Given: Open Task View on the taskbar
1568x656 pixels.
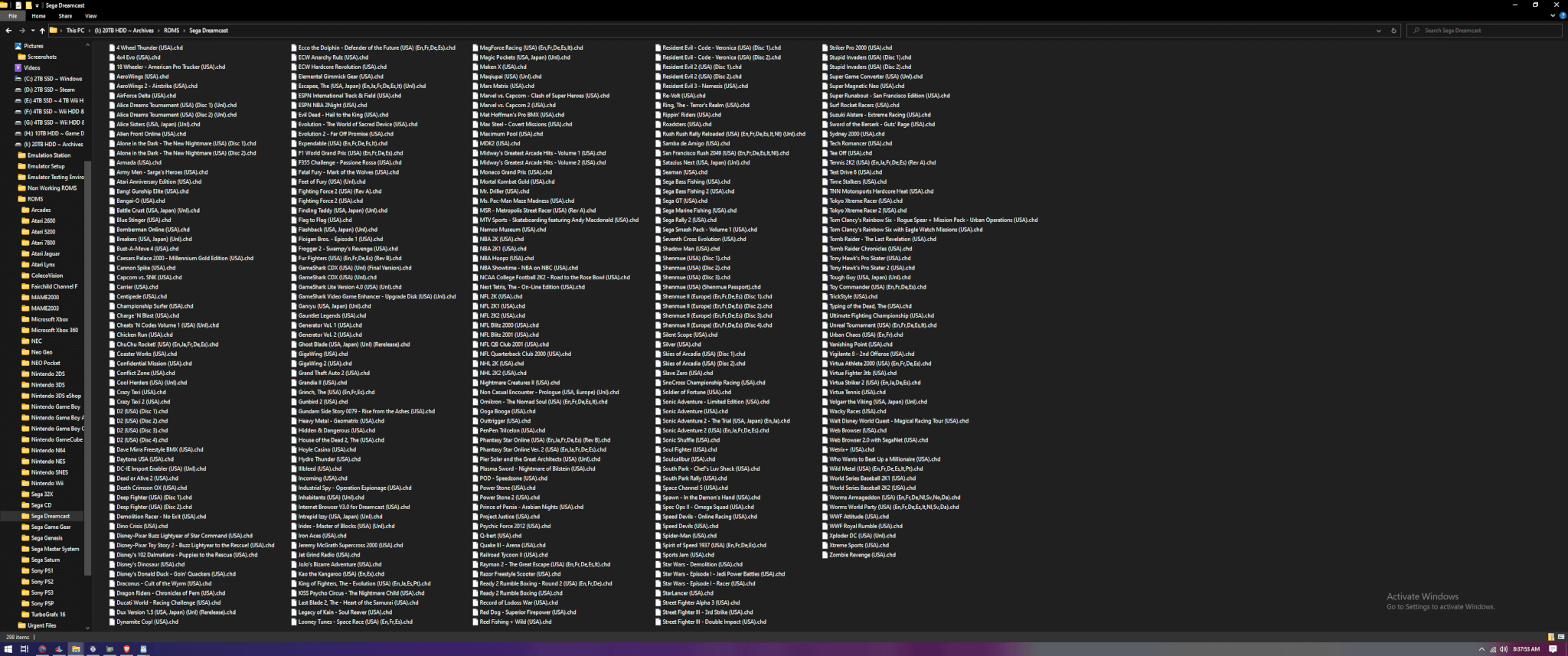Looking at the screenshot, I should pos(24,649).
